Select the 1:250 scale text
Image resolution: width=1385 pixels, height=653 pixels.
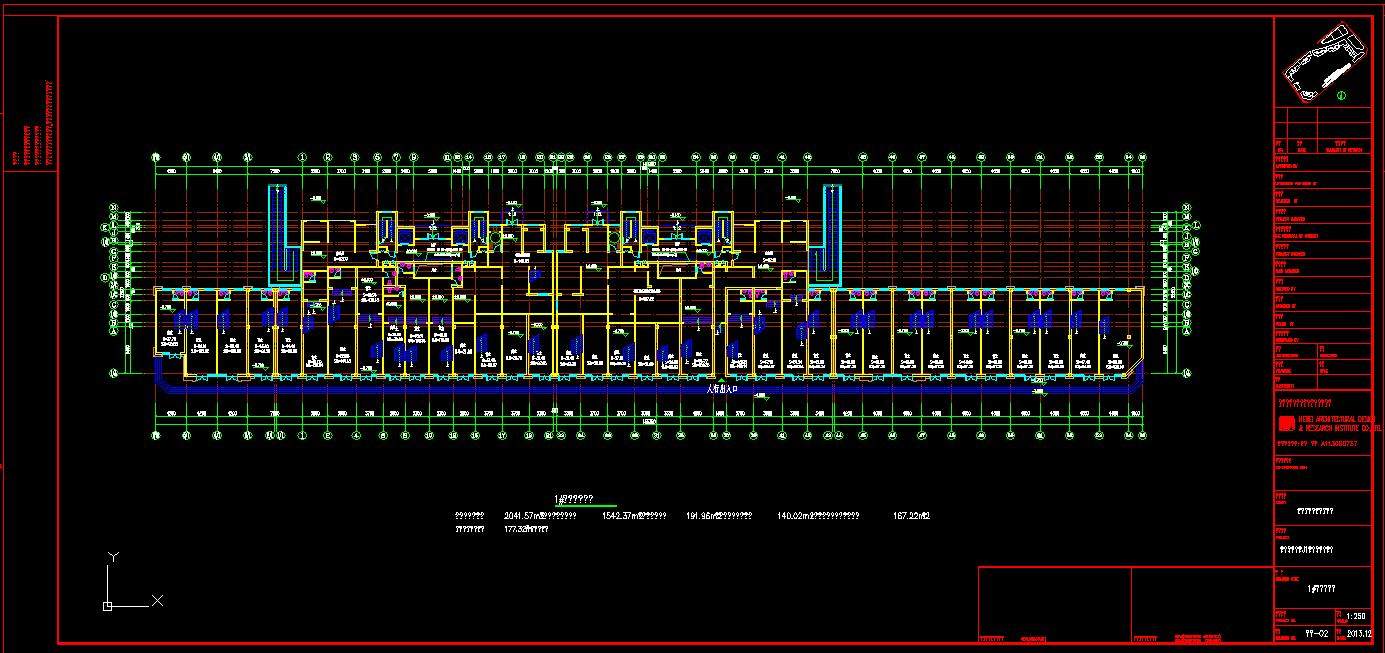click(1356, 616)
